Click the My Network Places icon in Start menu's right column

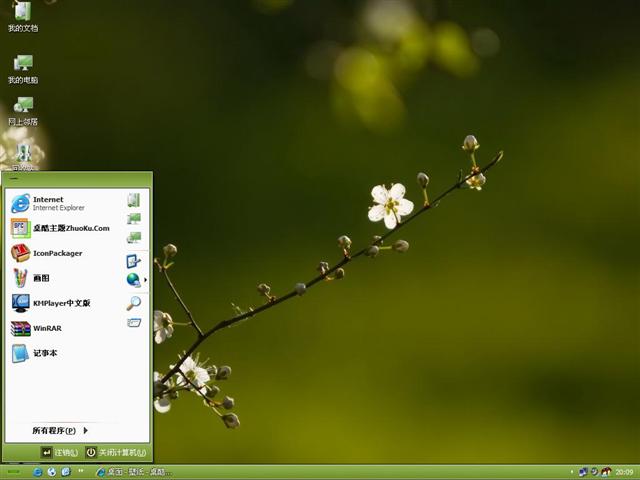[134, 237]
